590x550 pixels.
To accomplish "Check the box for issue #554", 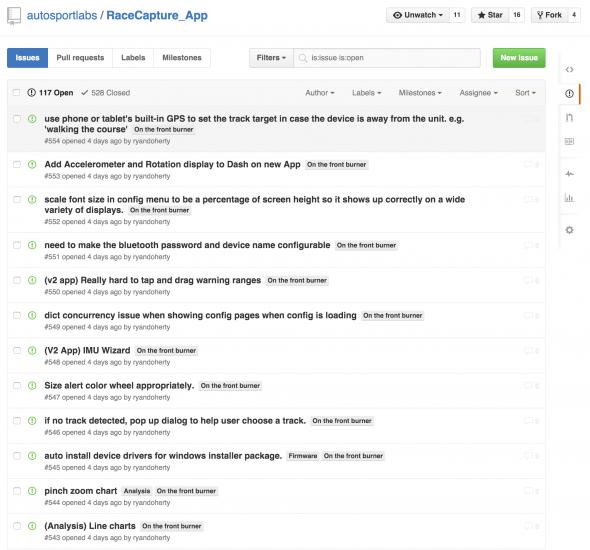I will [x=17, y=119].
